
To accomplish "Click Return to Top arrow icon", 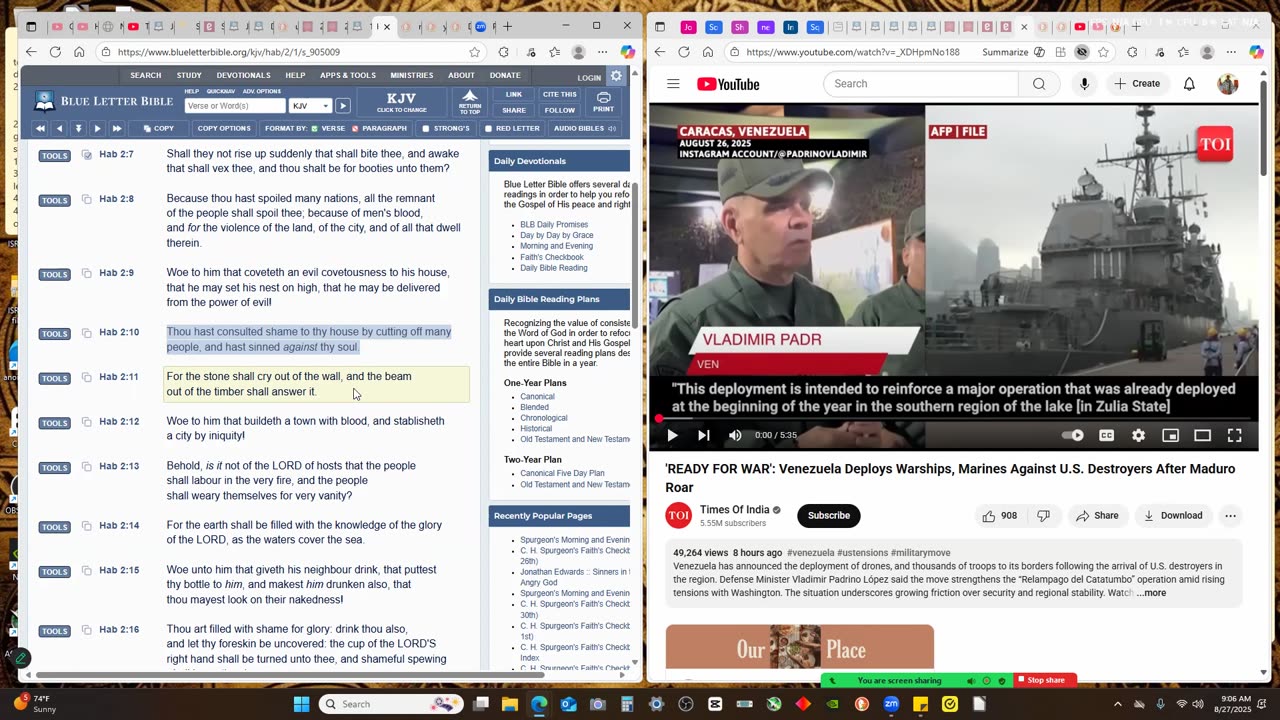I will click(x=469, y=101).
